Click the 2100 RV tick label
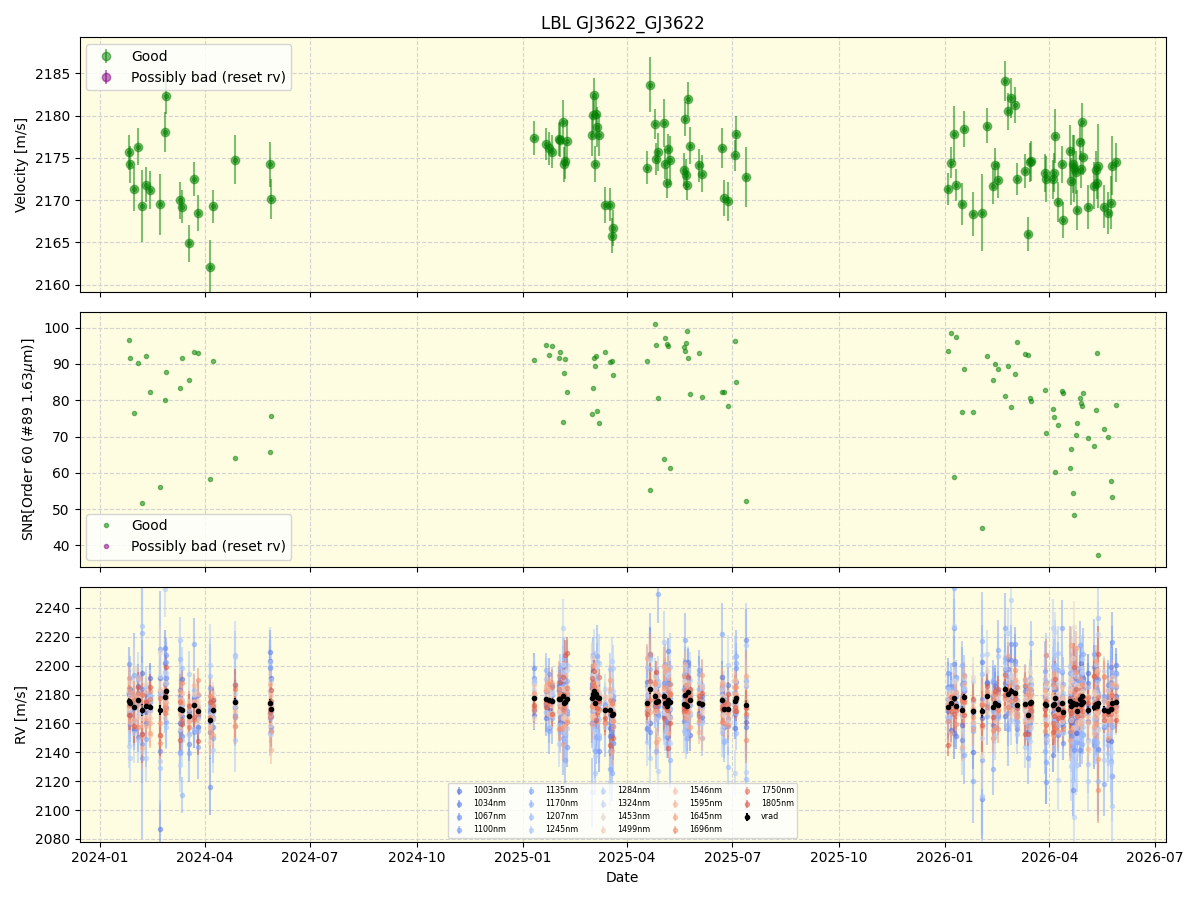The image size is (1200, 900). (x=55, y=811)
